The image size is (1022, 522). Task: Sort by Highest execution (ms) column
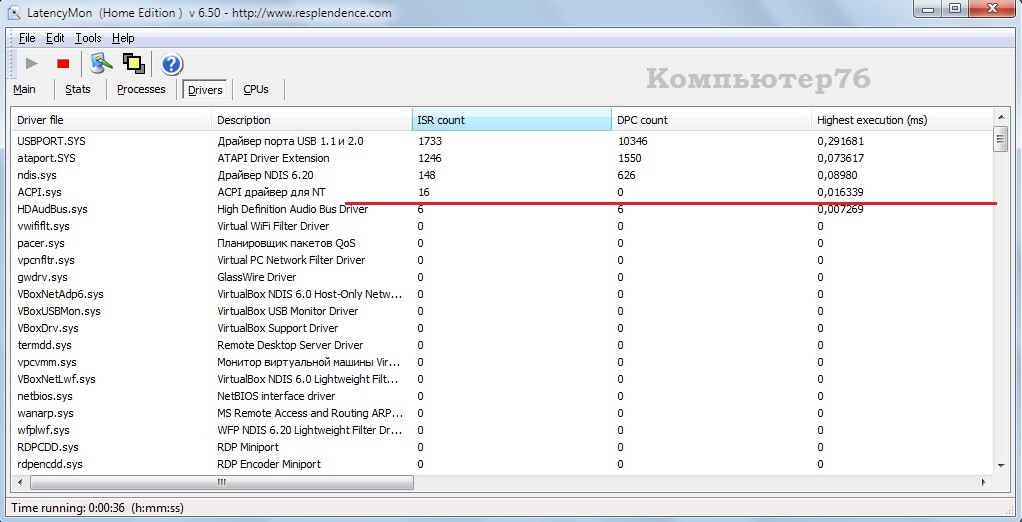(900, 120)
